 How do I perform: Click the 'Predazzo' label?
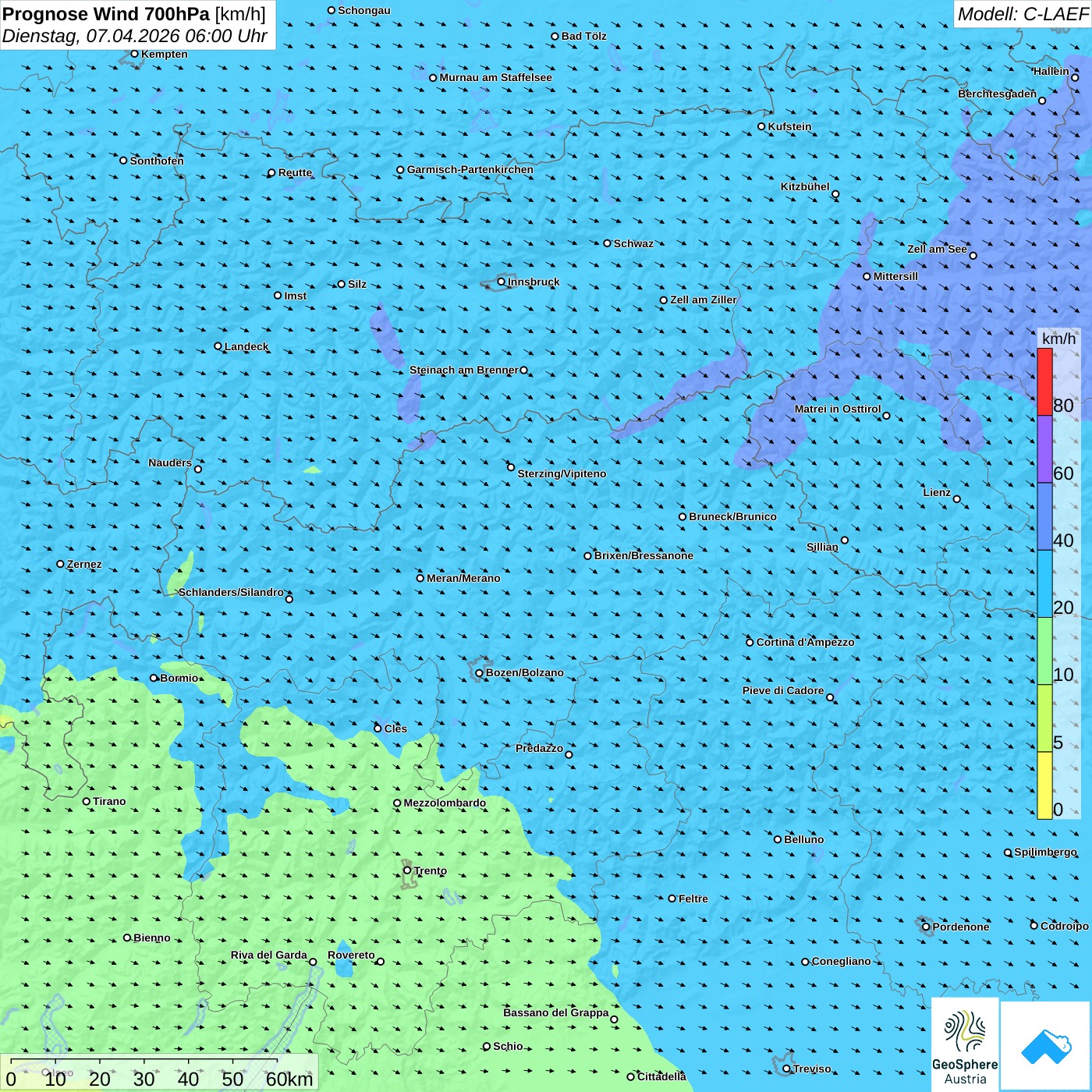(539, 748)
